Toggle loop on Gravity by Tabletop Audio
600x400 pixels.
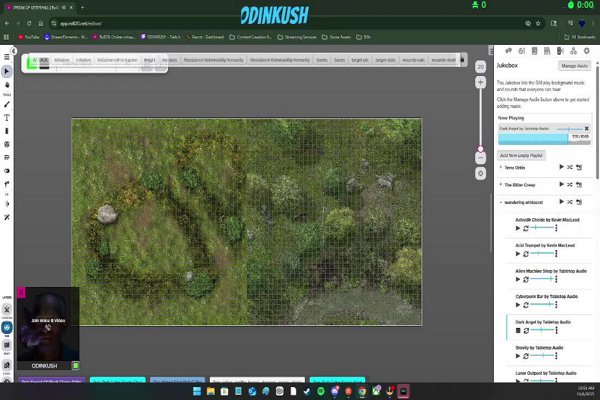click(x=526, y=357)
